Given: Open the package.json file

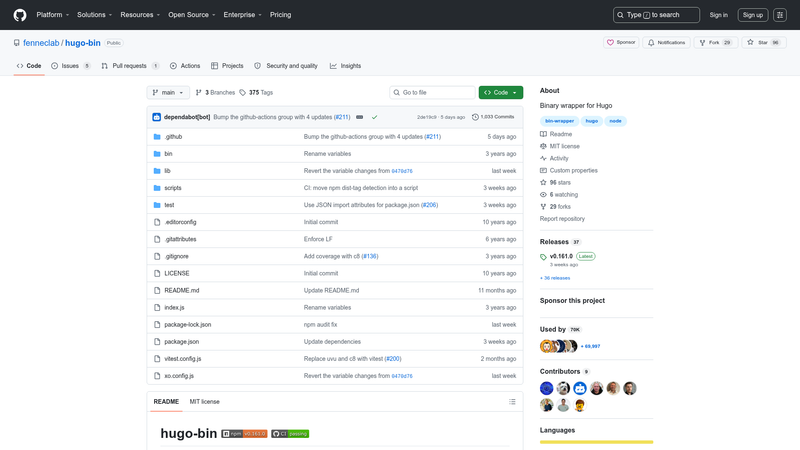Looking at the screenshot, I should (182, 342).
